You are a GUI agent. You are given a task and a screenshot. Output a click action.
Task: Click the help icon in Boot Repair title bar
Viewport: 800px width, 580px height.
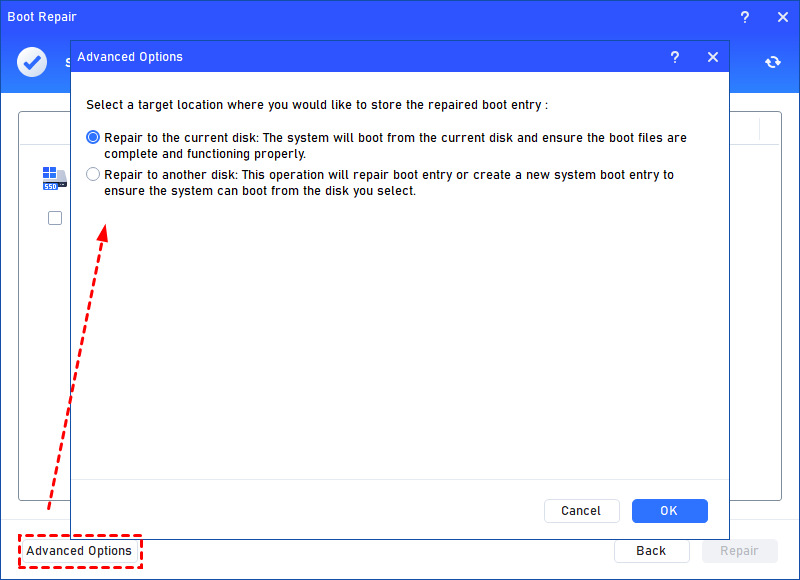(744, 17)
